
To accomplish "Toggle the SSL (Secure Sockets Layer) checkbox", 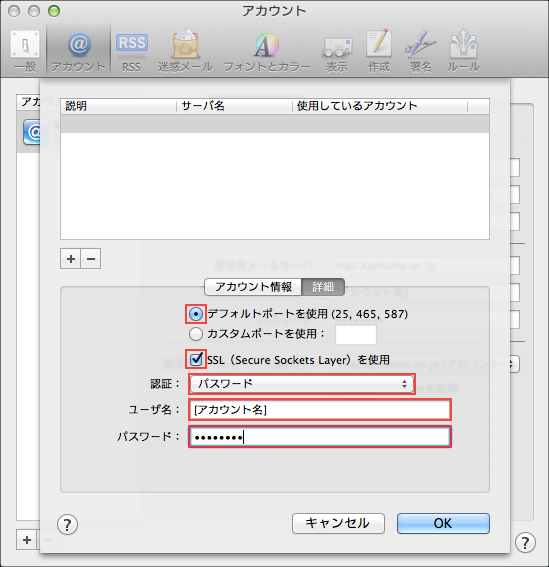I will (x=196, y=359).
